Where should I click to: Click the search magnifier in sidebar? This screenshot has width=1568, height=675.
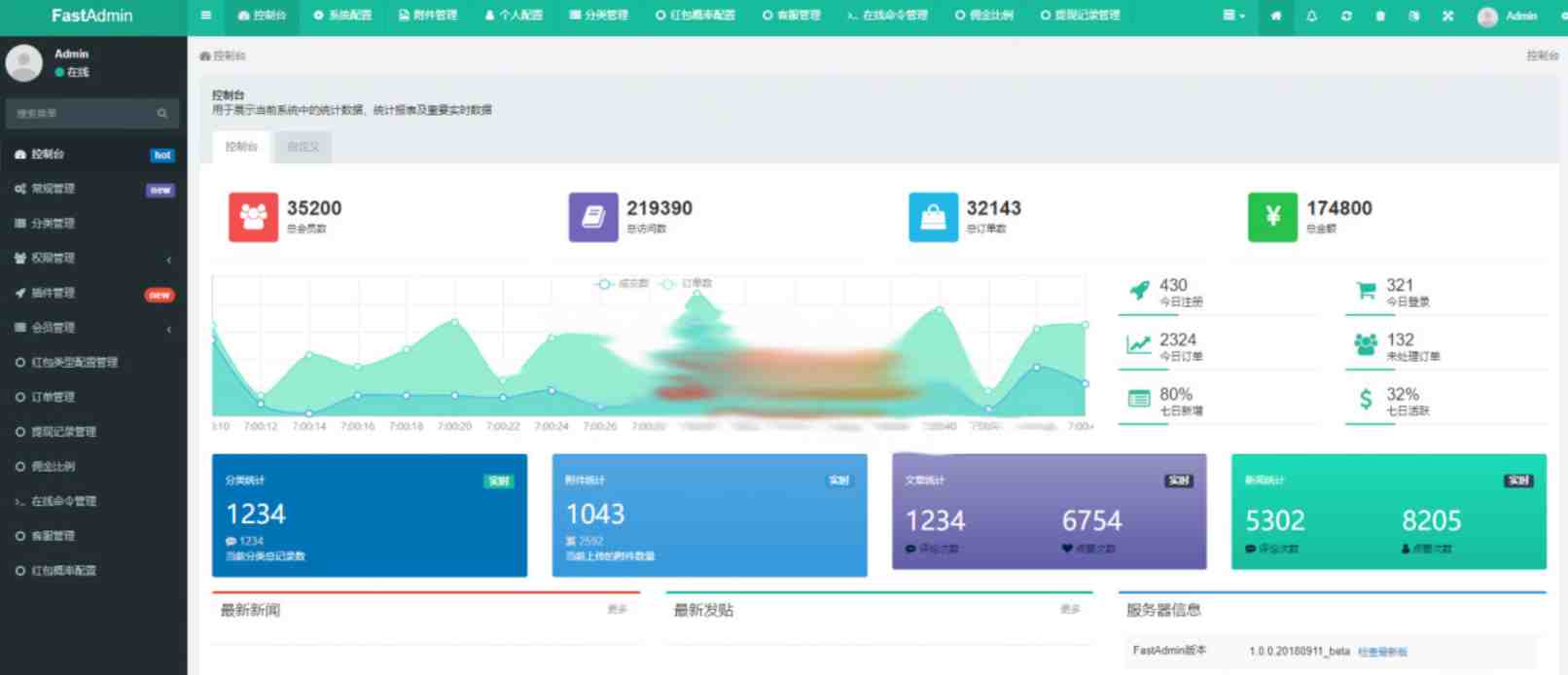pyautogui.click(x=162, y=114)
